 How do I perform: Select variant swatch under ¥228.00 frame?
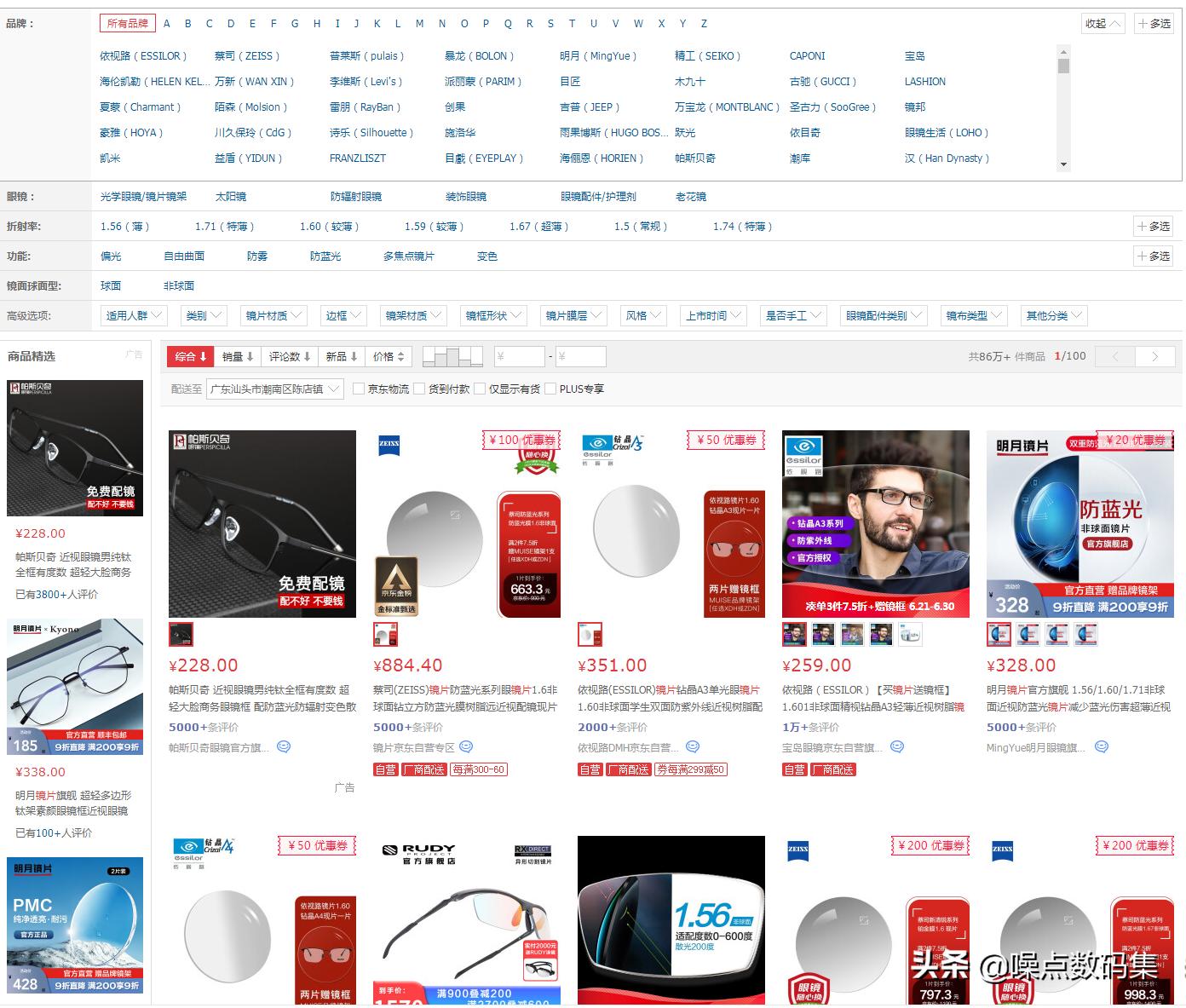point(181,635)
